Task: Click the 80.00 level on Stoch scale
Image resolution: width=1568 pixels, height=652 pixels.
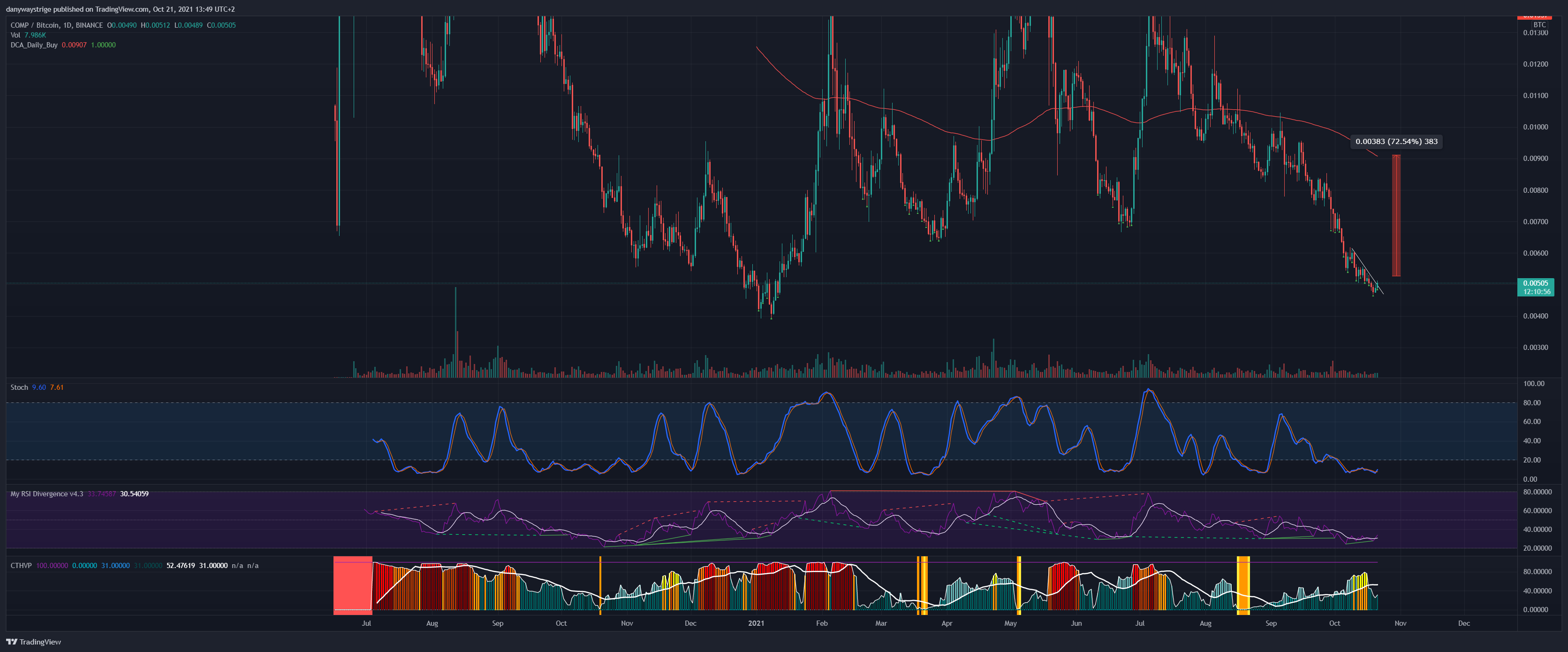Action: pyautogui.click(x=1532, y=402)
